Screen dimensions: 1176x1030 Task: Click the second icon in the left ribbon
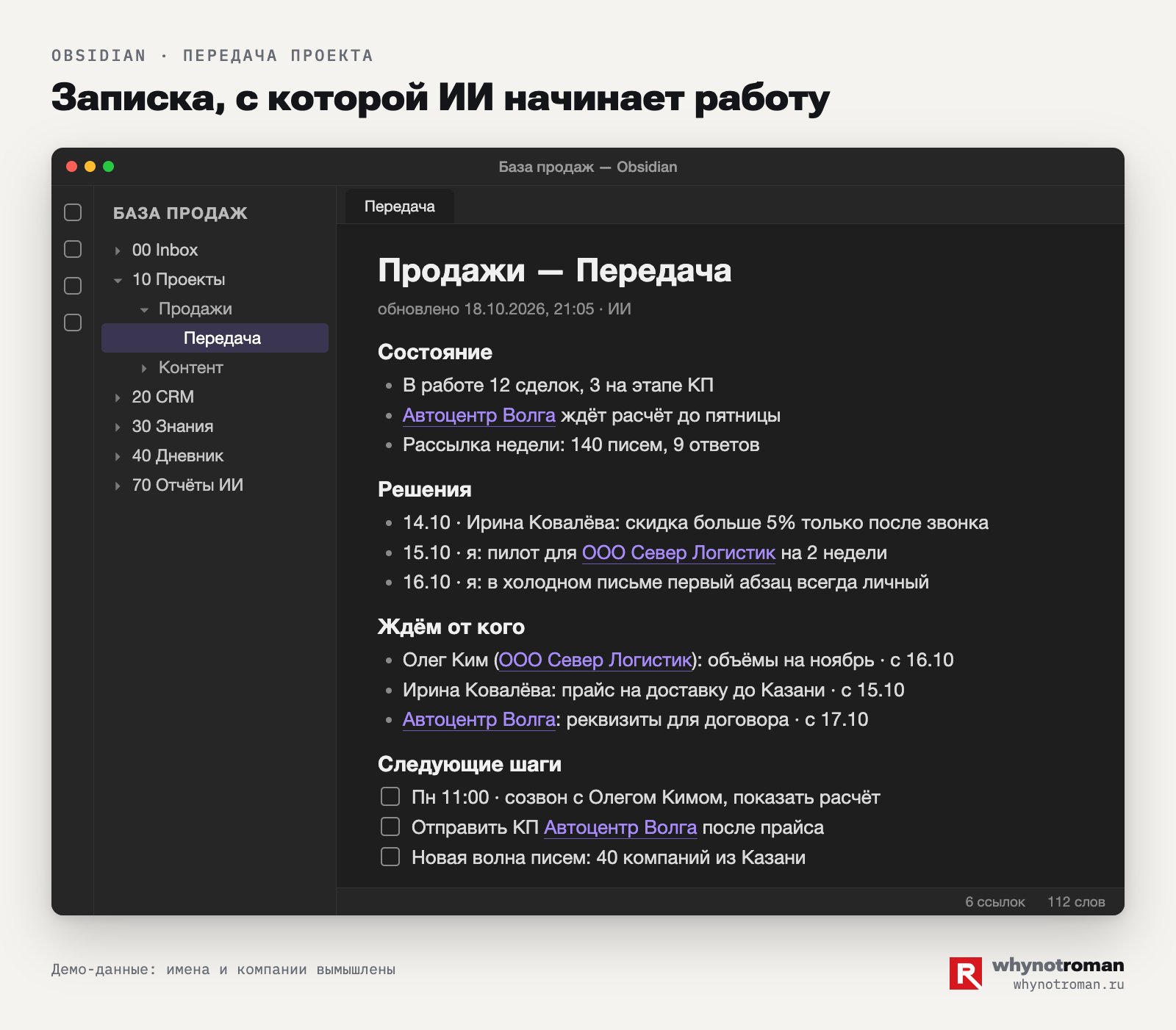click(x=73, y=249)
